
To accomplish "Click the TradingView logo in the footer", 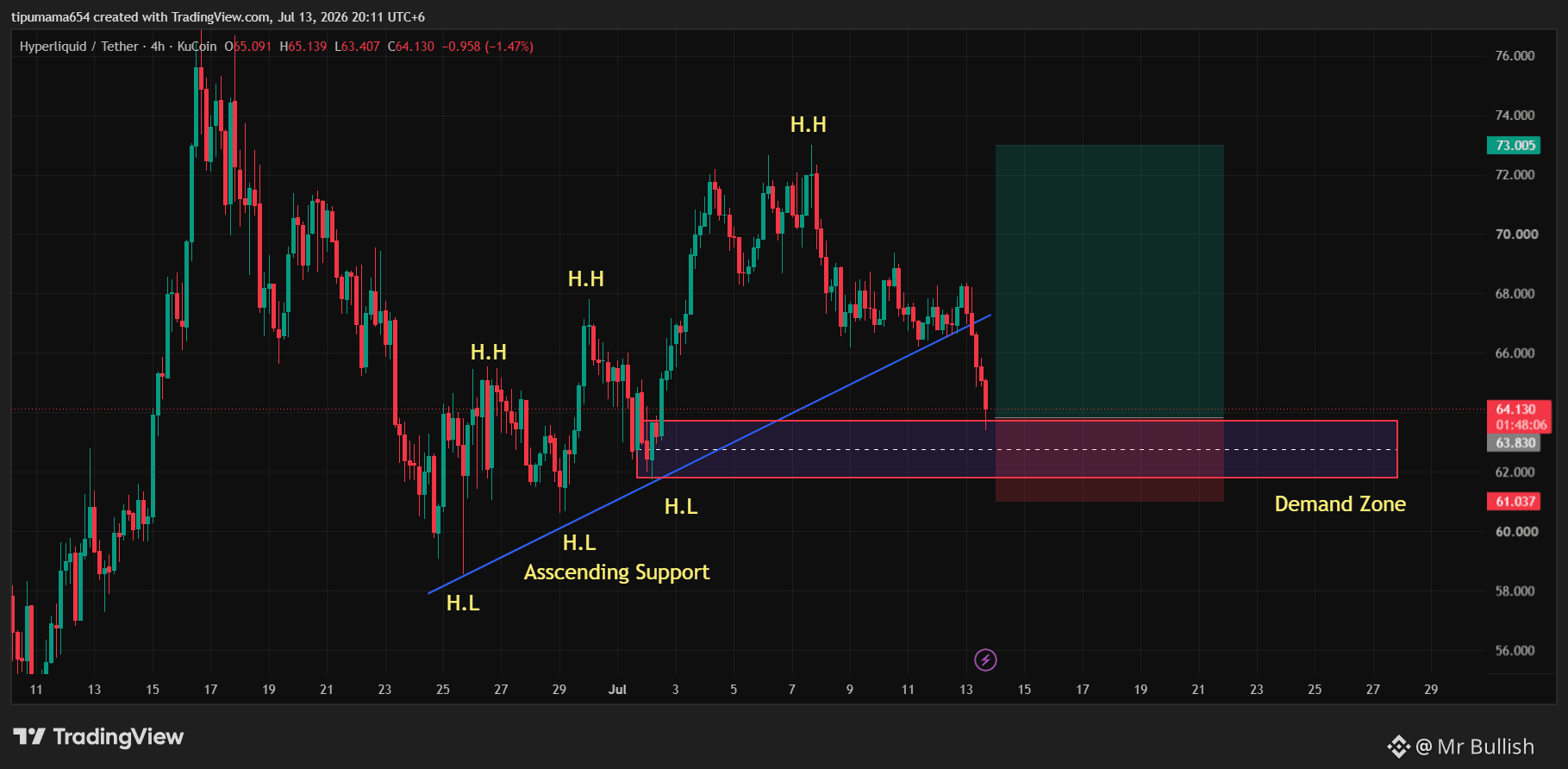I will 98,737.
